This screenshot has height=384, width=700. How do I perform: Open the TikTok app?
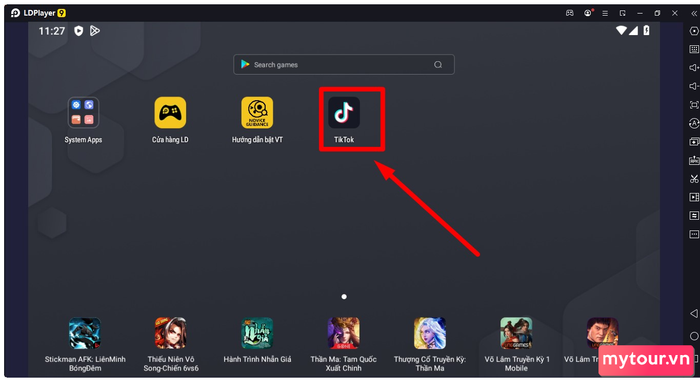(344, 113)
